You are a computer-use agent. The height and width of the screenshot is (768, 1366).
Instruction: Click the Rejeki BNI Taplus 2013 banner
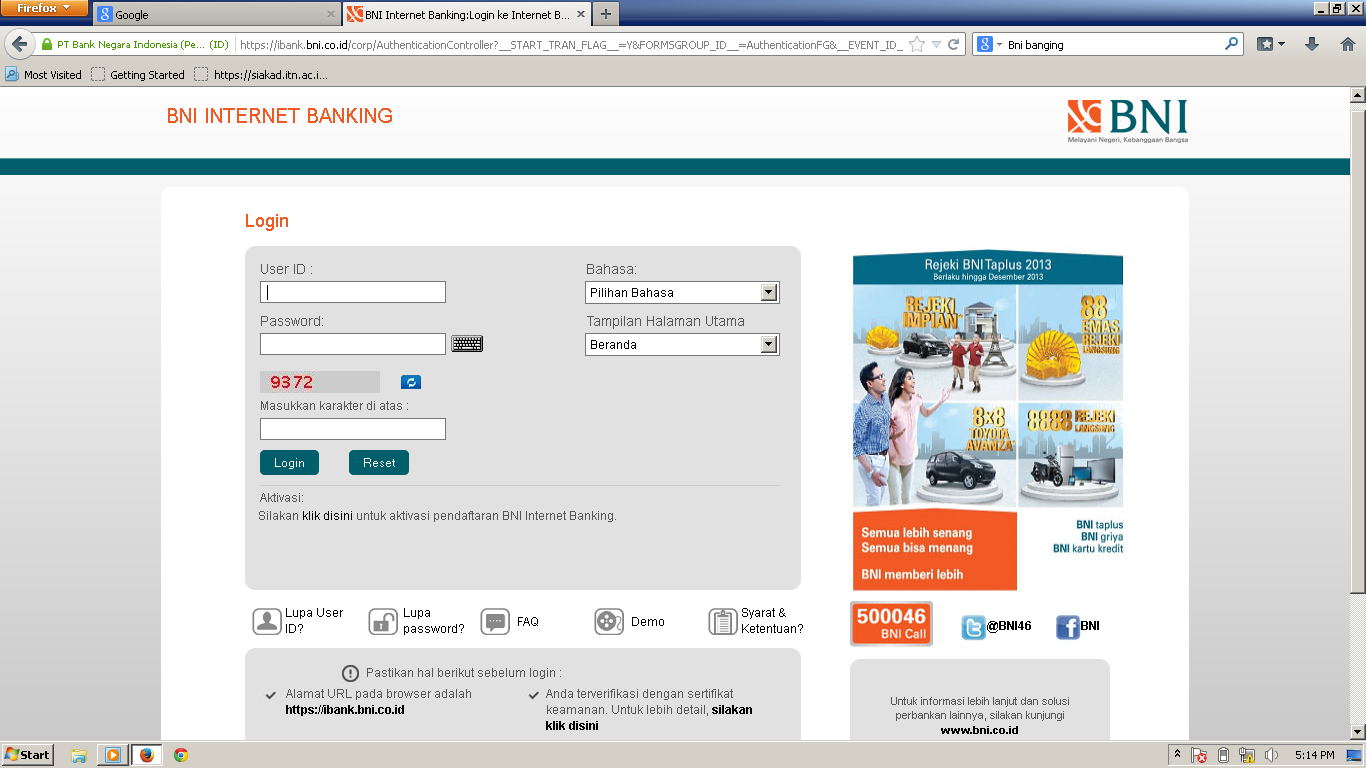tap(988, 421)
